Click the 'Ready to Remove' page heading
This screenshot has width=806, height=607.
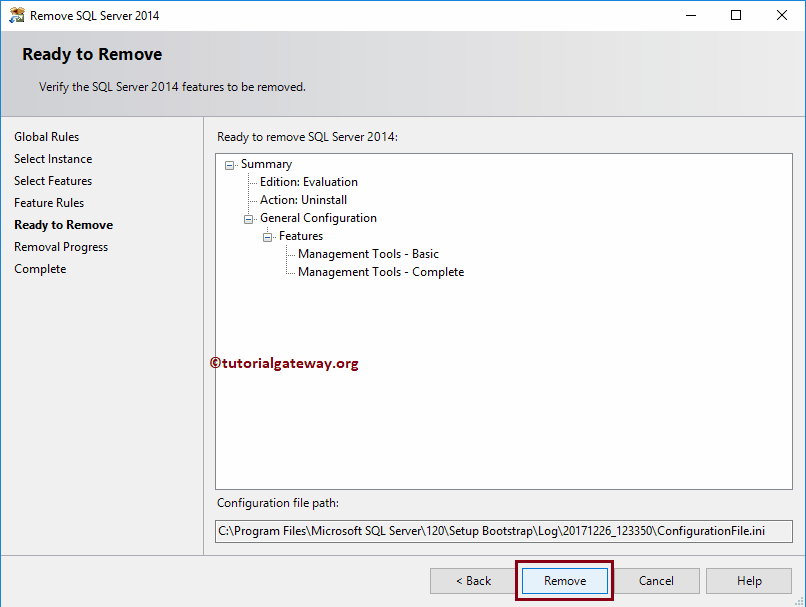pos(92,54)
